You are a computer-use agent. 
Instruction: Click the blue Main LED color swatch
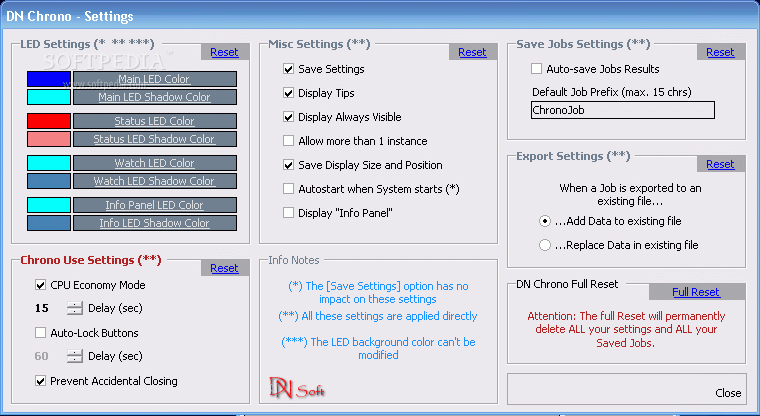(49, 79)
